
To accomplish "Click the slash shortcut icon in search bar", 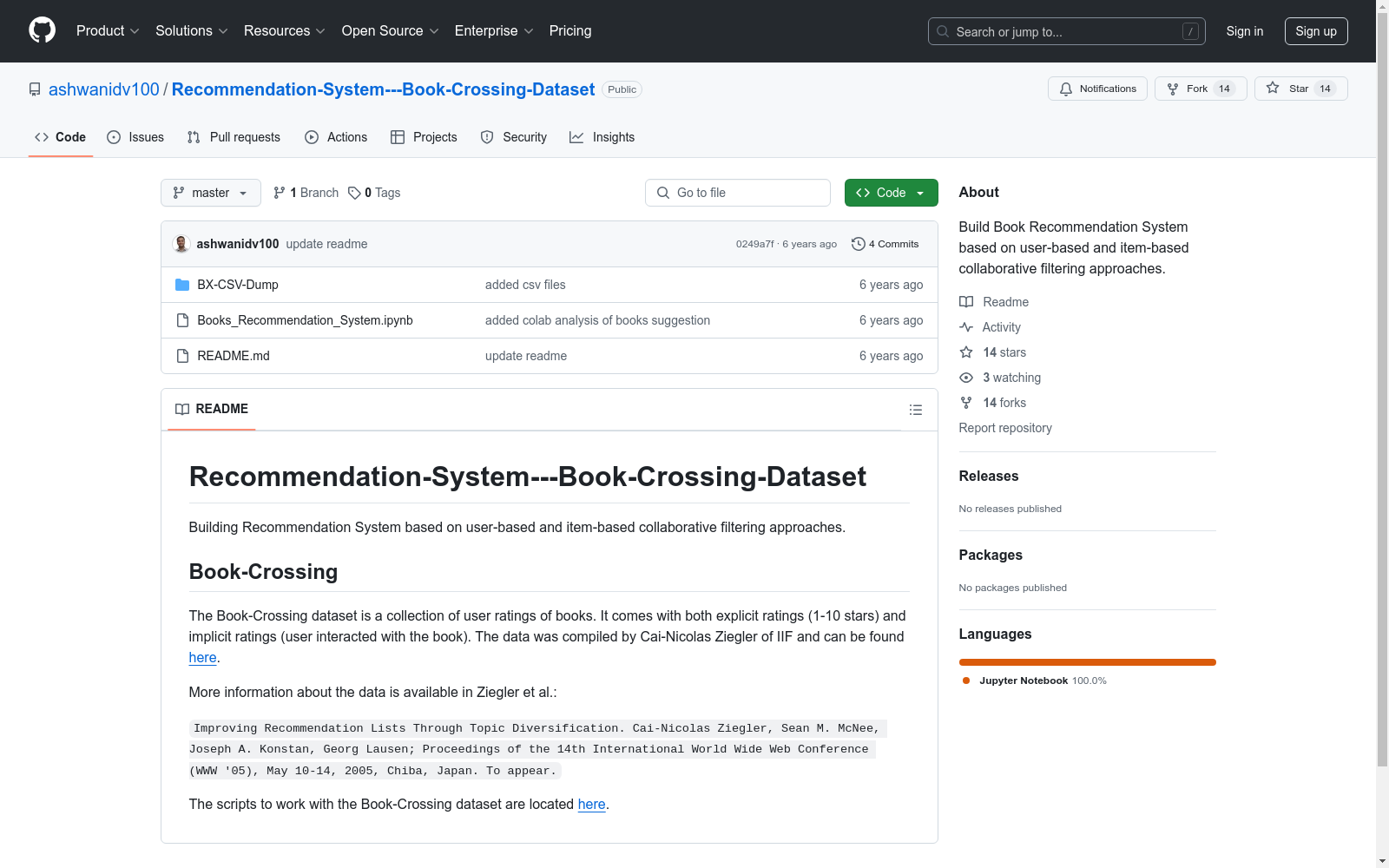I will click(1191, 31).
